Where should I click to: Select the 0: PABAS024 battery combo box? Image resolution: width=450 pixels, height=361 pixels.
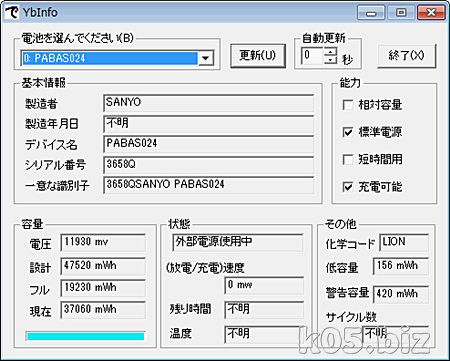click(x=117, y=58)
